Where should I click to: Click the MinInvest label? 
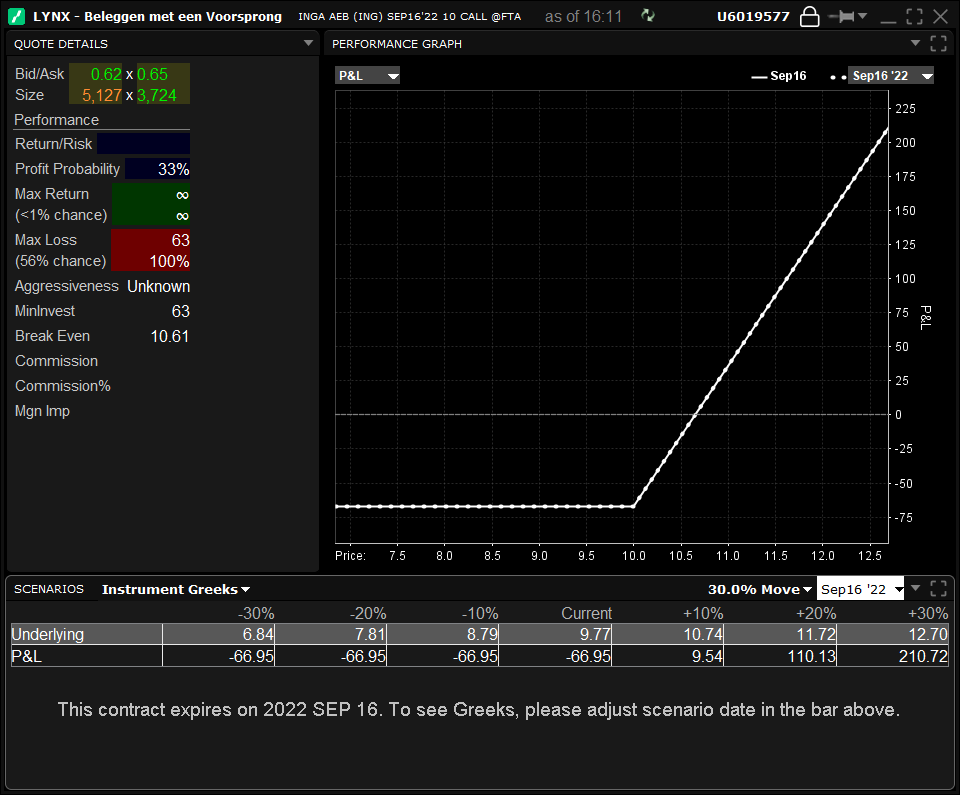tap(45, 311)
